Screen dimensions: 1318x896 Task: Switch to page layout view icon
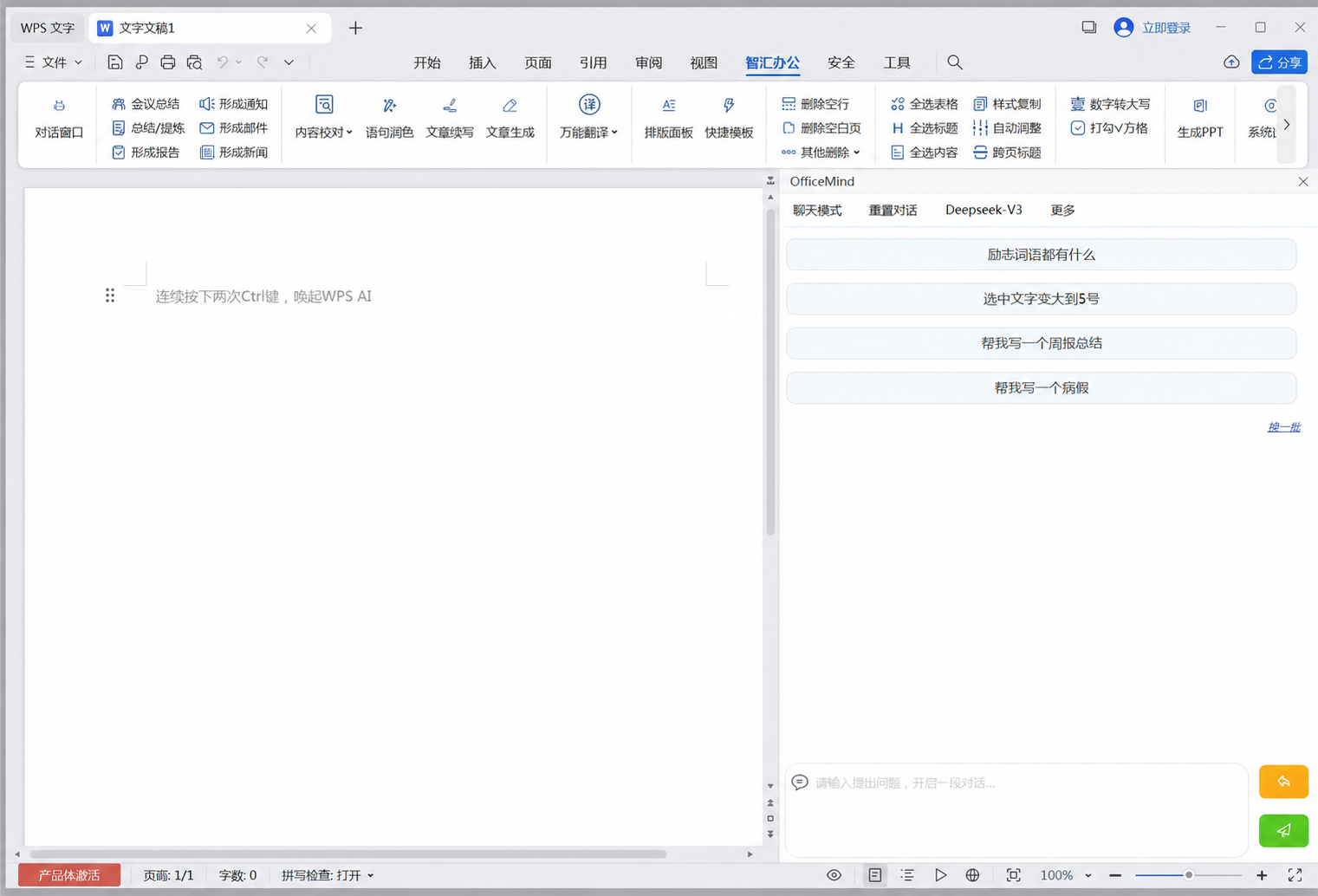pos(875,875)
